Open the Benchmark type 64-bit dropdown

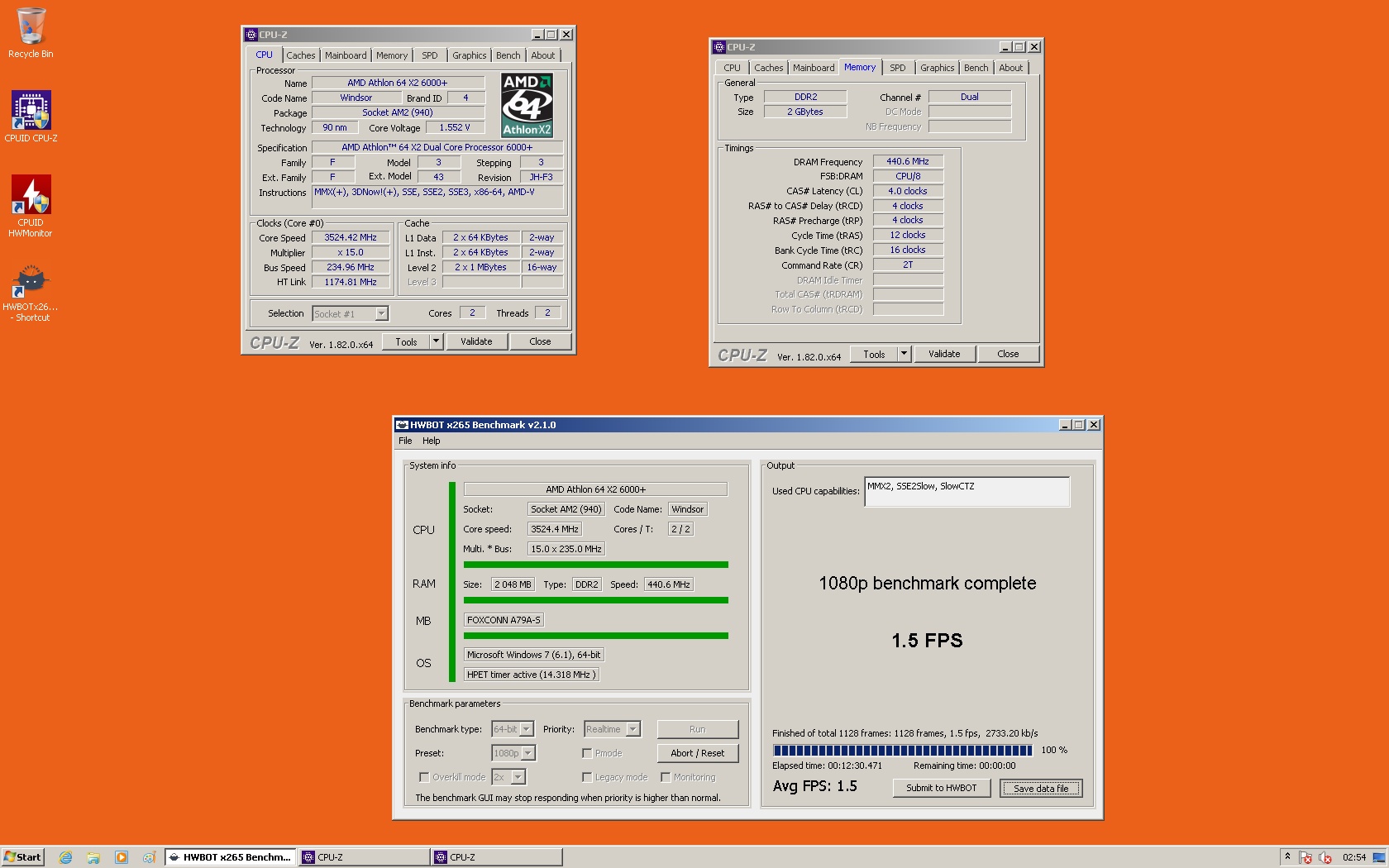click(x=513, y=729)
